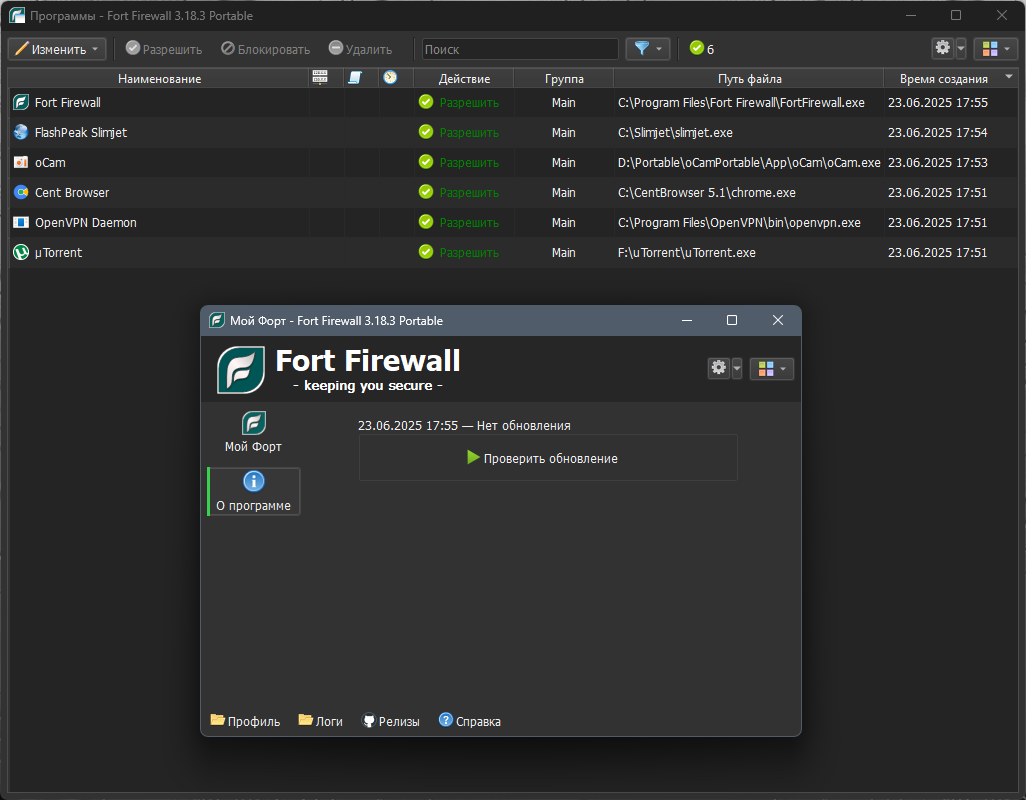Click the Cent Browser icon in list
Screen dimensions: 1026x800
(x=21, y=192)
